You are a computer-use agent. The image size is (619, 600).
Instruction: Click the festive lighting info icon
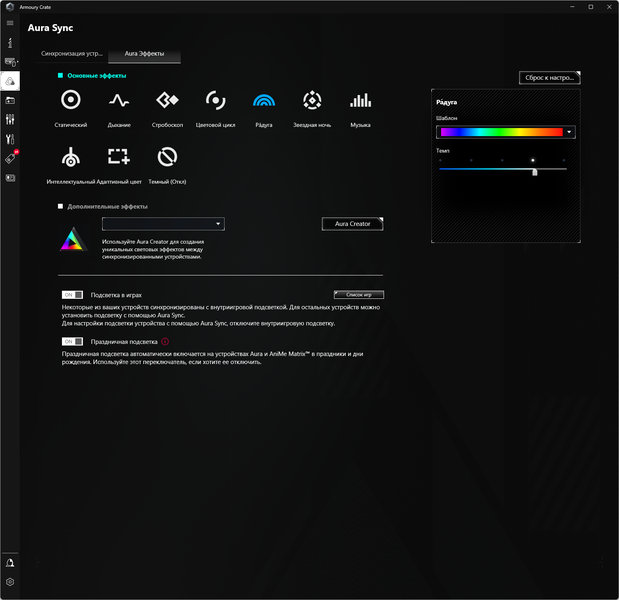pyautogui.click(x=165, y=341)
